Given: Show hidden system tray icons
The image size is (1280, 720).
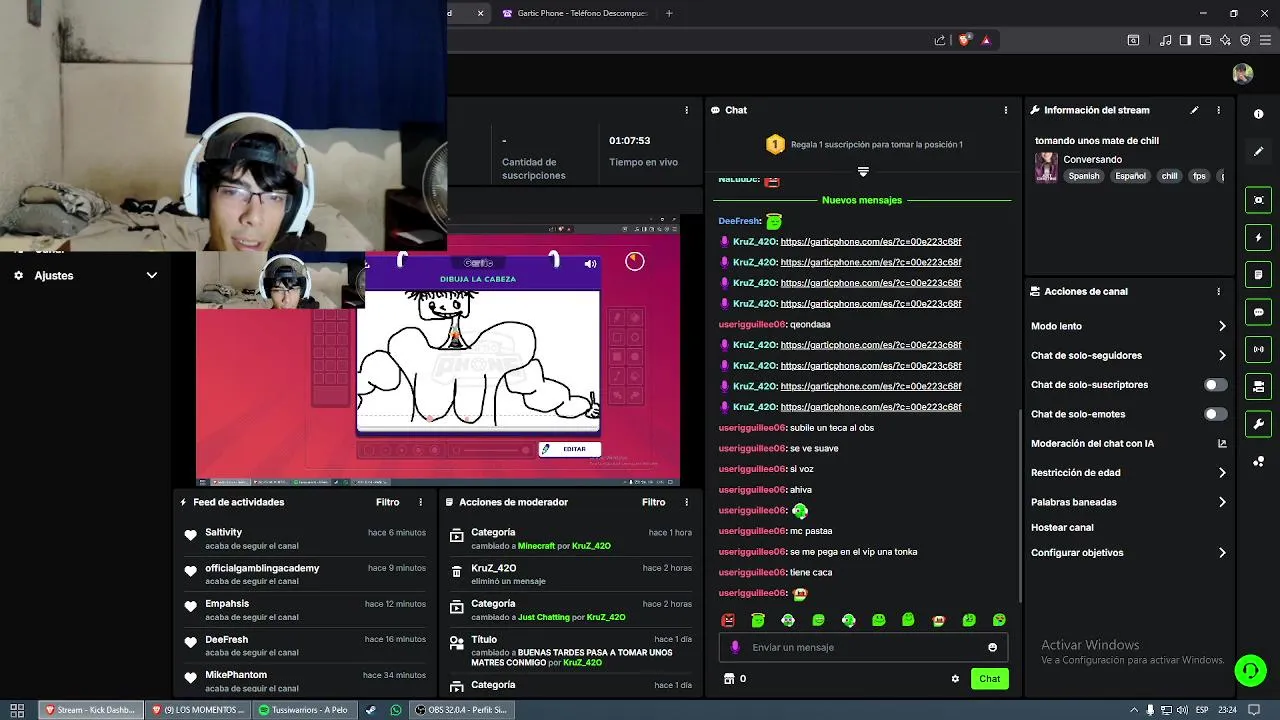Looking at the screenshot, I should click(1134, 710).
